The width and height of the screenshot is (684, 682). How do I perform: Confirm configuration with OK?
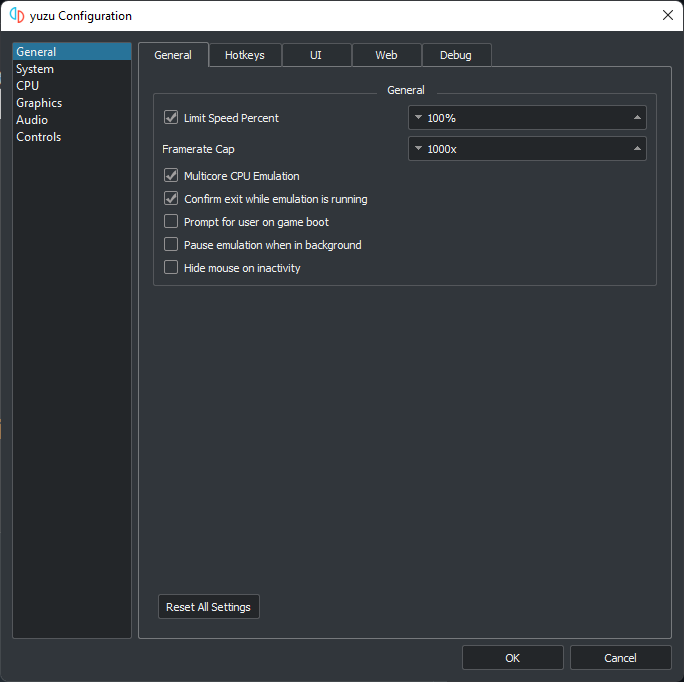pyautogui.click(x=513, y=658)
